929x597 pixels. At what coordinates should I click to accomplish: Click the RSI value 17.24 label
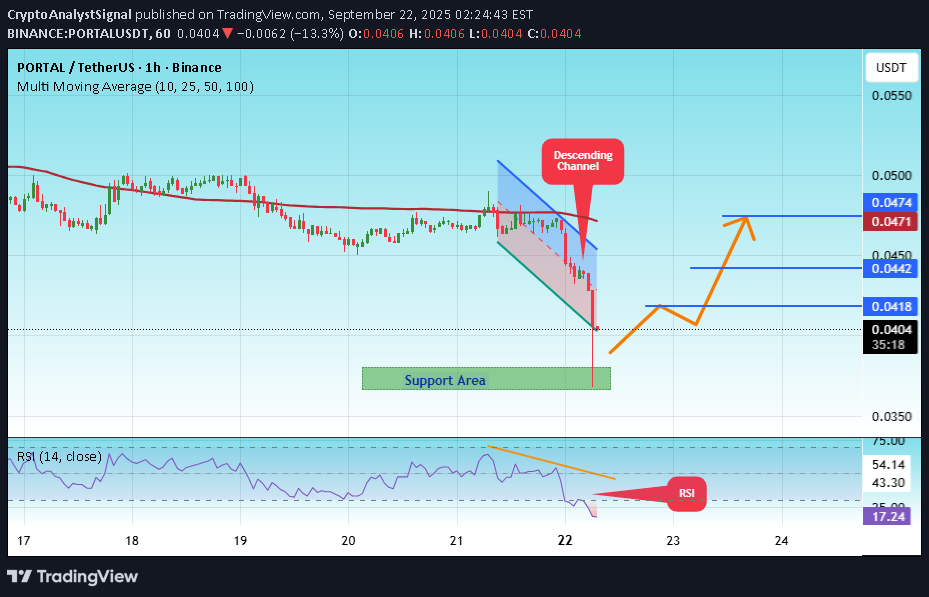click(x=887, y=516)
